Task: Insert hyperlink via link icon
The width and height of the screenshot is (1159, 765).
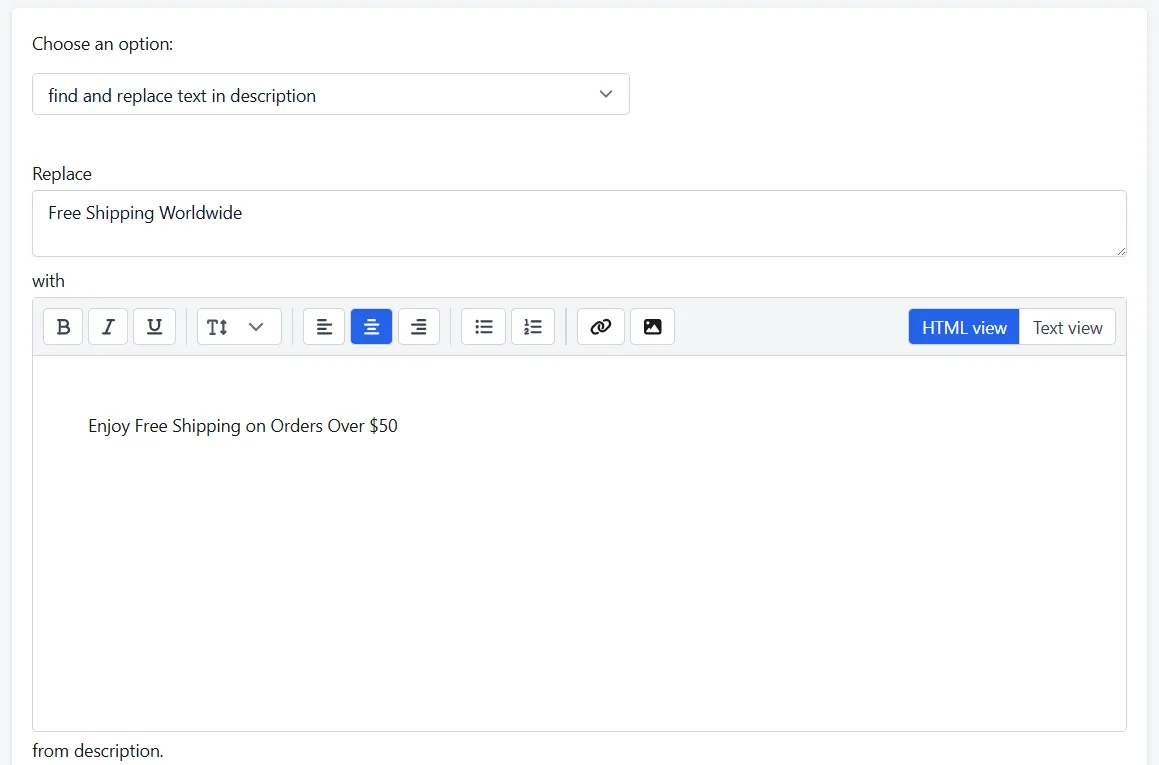Action: pos(600,327)
